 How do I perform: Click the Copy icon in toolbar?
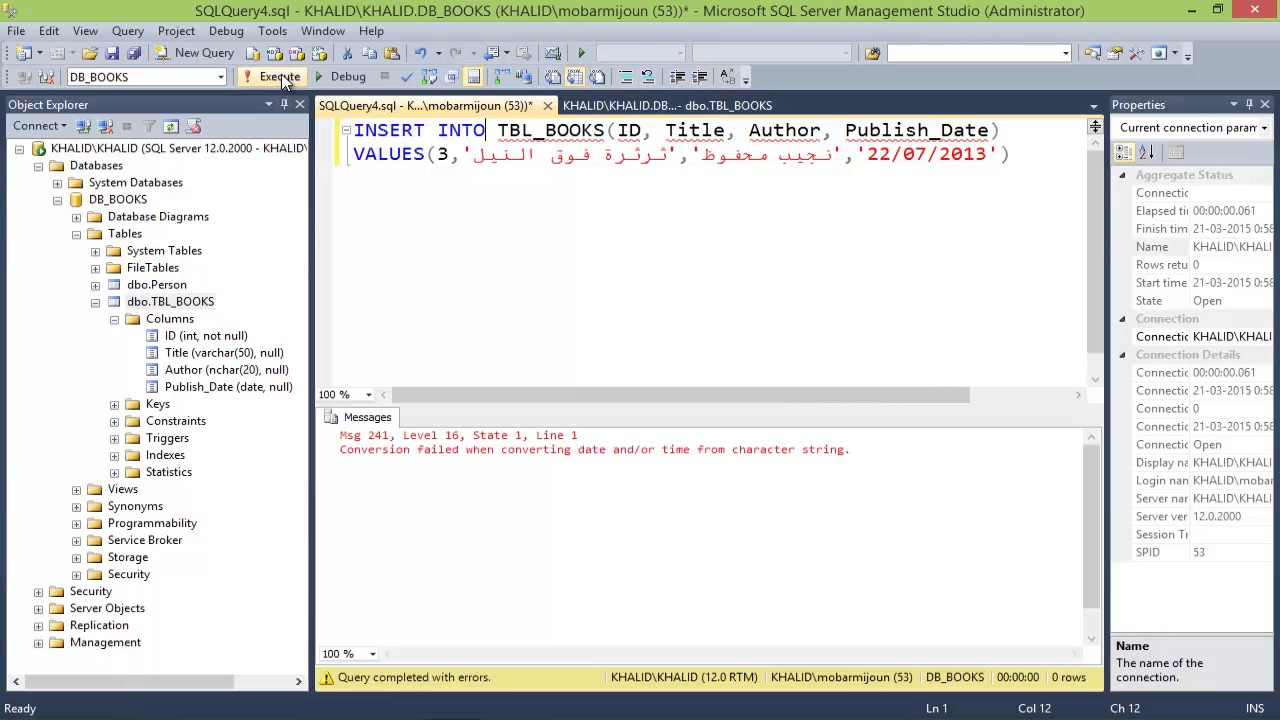pyautogui.click(x=369, y=53)
